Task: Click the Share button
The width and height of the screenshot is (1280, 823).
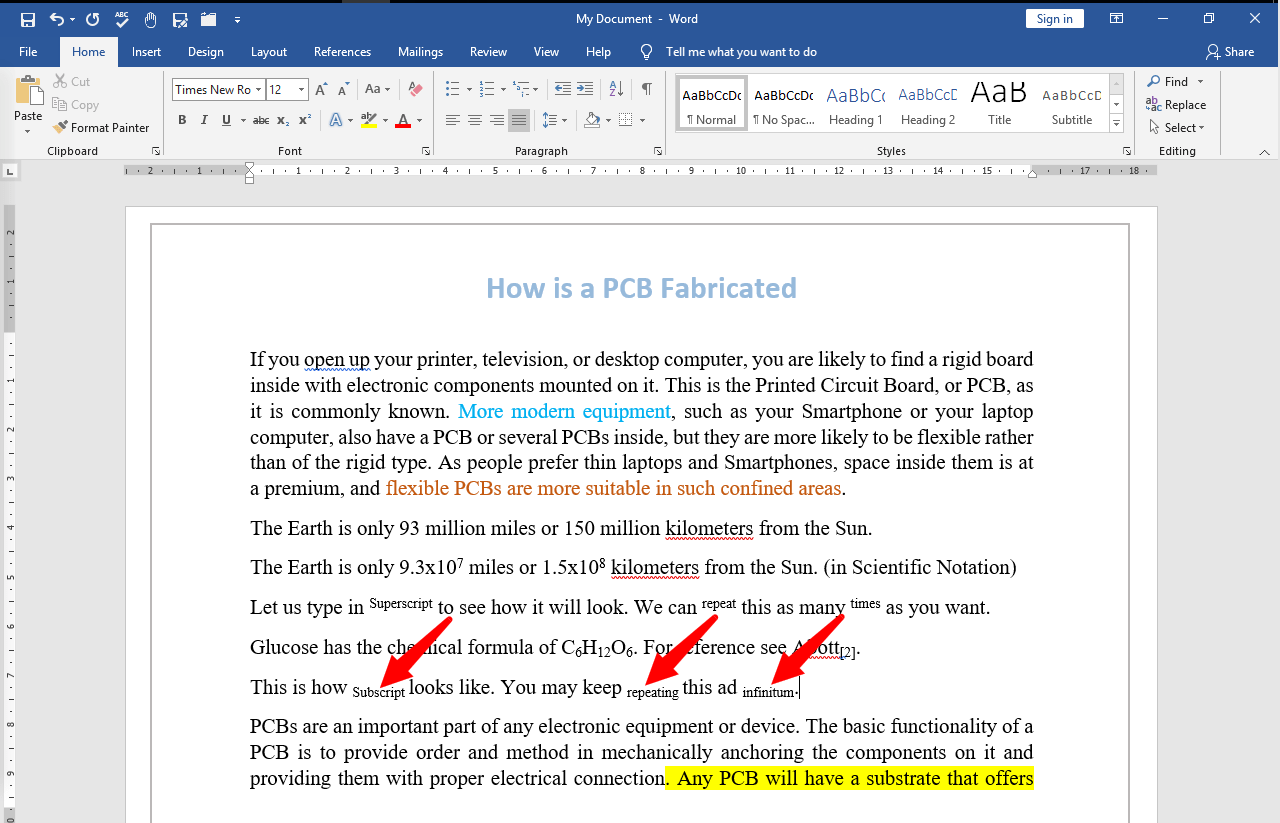Action: pos(1230,52)
